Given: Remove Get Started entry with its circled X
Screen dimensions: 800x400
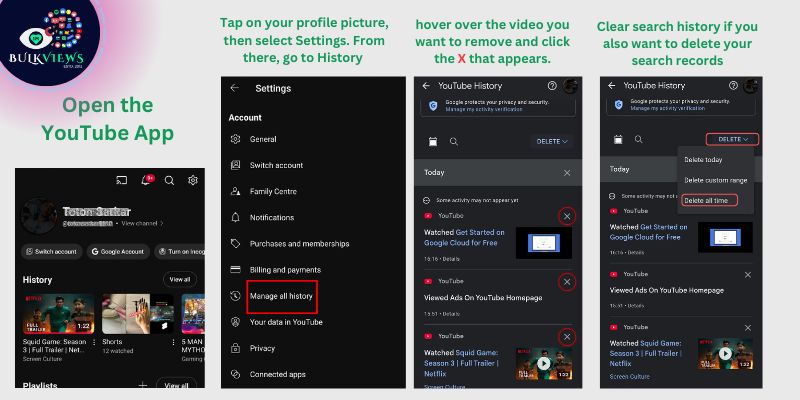Looking at the screenshot, I should point(567,217).
